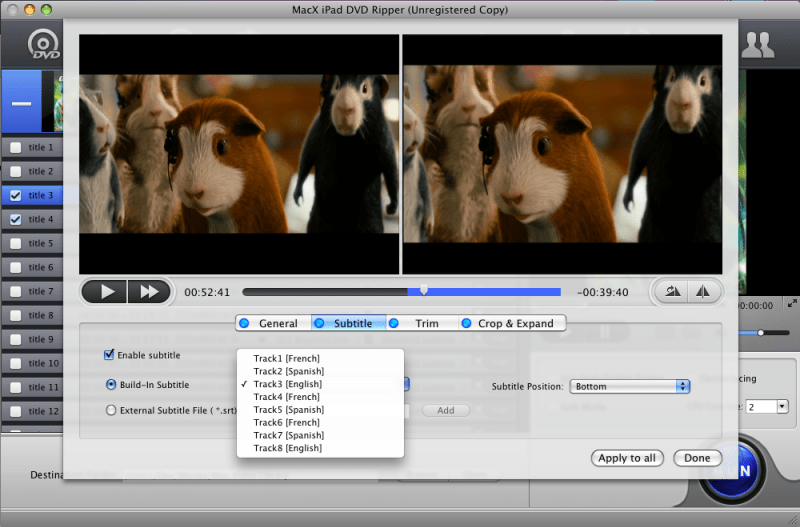Open the Subtitle Position dropdown

coord(630,386)
